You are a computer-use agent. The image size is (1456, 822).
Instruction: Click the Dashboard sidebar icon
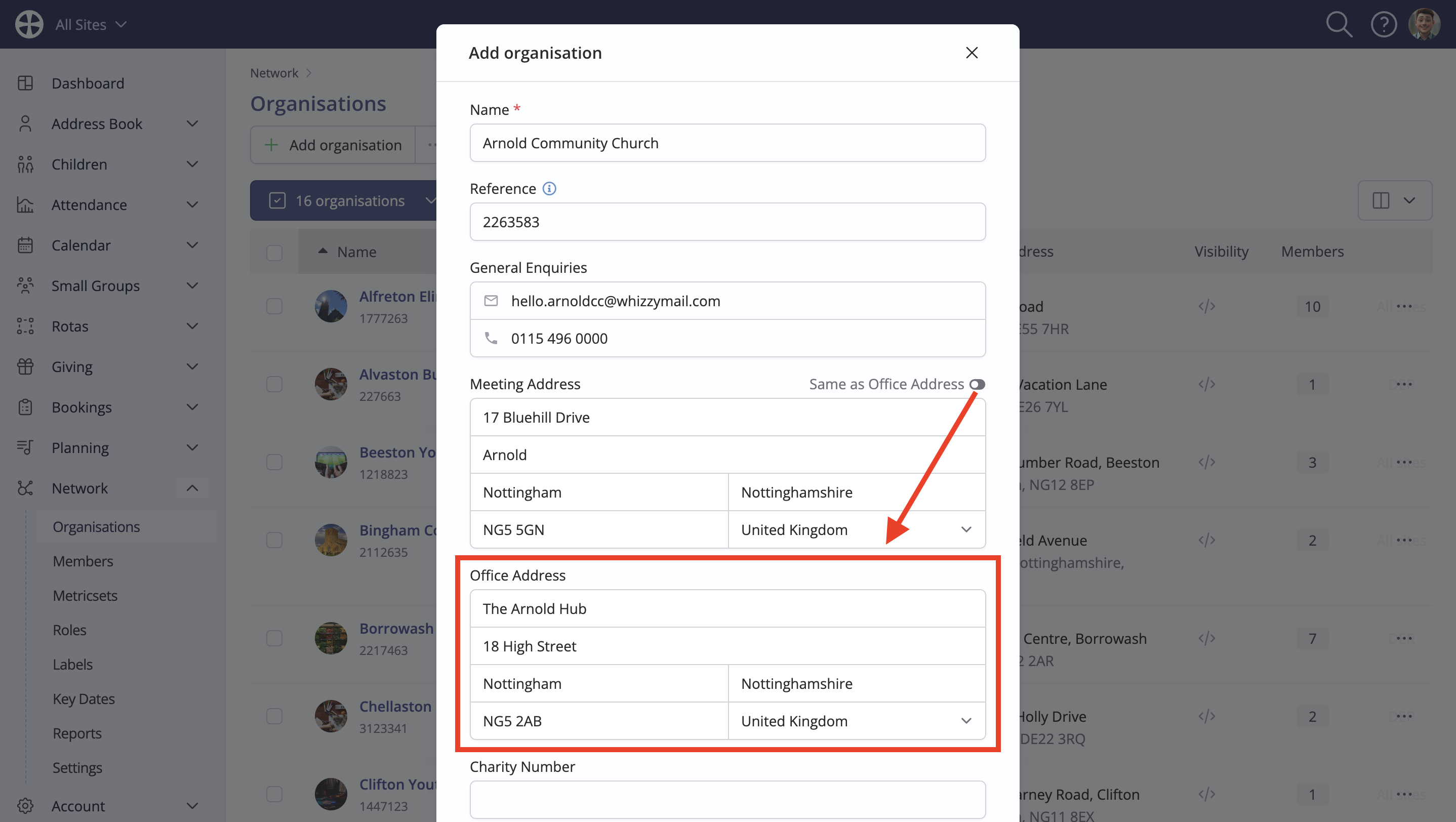pos(25,83)
